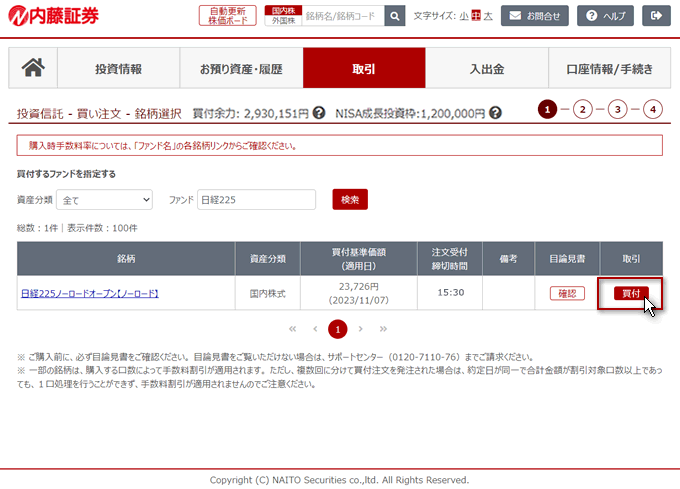Open the ヘルプ help button
Viewport: 680px width, 489px height.
606,16
